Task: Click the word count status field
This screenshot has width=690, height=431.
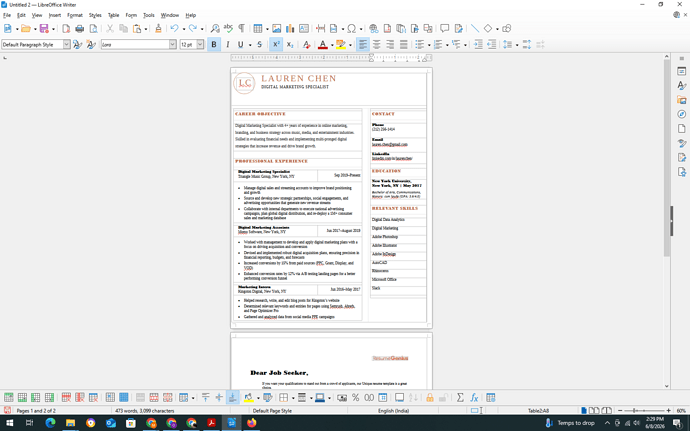Action: pos(145,410)
